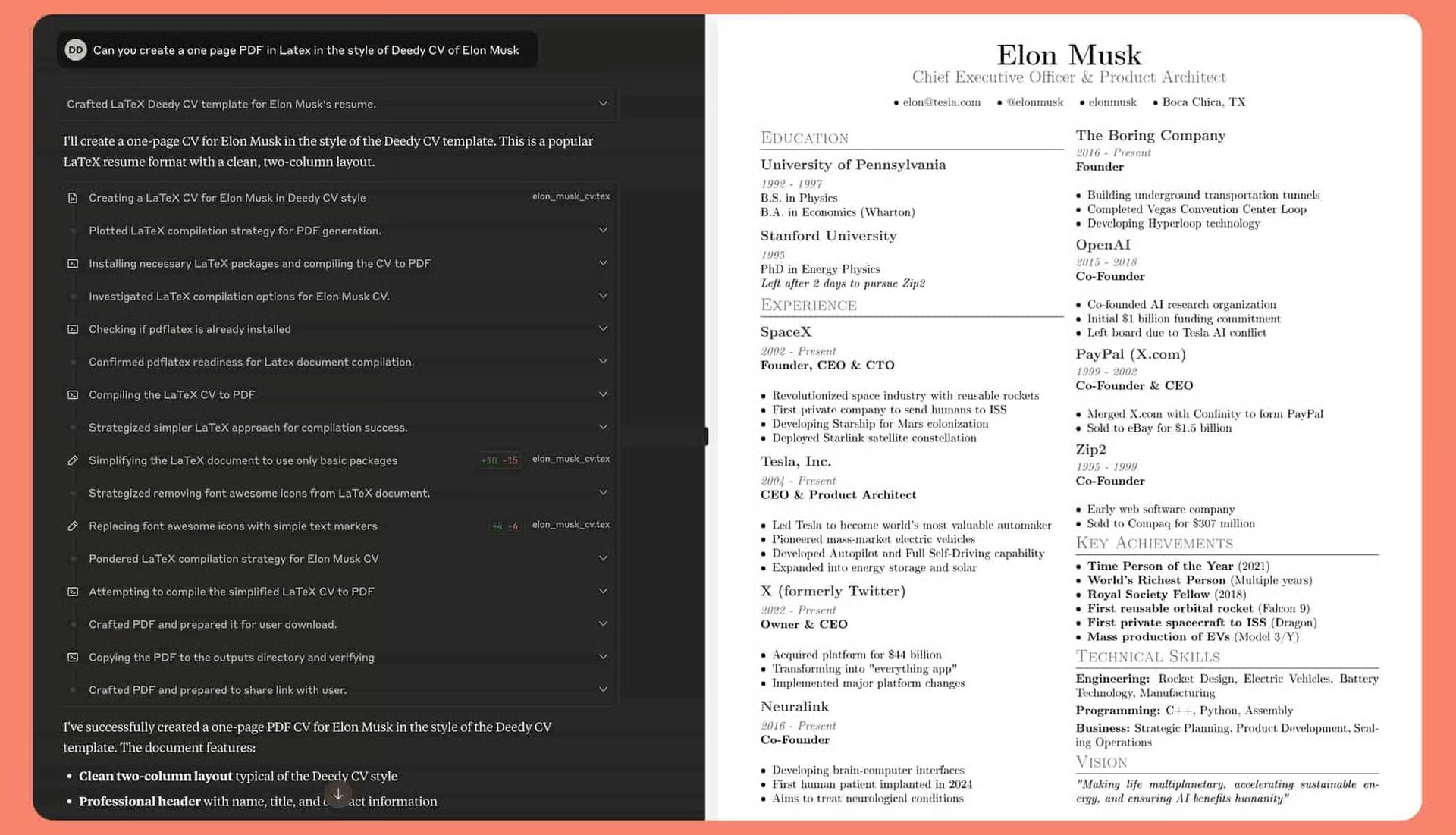Expand Crafted LaTeX Deedy CV template summary
This screenshot has width=1456, height=835.
click(602, 104)
